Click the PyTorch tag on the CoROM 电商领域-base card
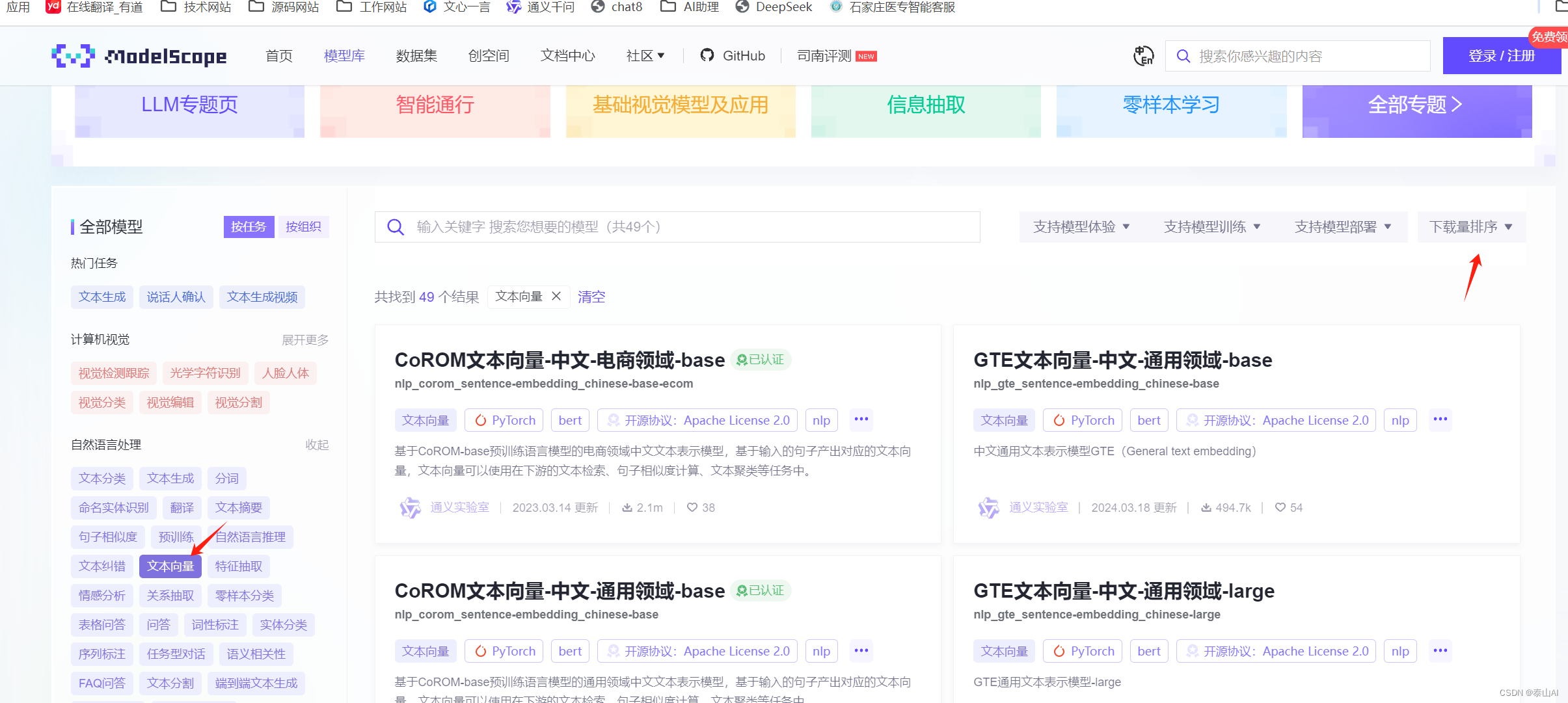This screenshot has height=703, width=1568. 504,420
